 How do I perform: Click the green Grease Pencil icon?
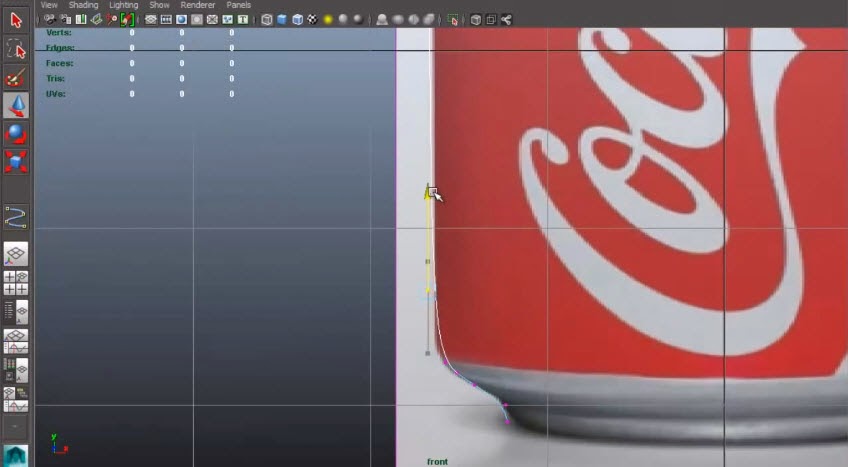pyautogui.click(x=127, y=20)
